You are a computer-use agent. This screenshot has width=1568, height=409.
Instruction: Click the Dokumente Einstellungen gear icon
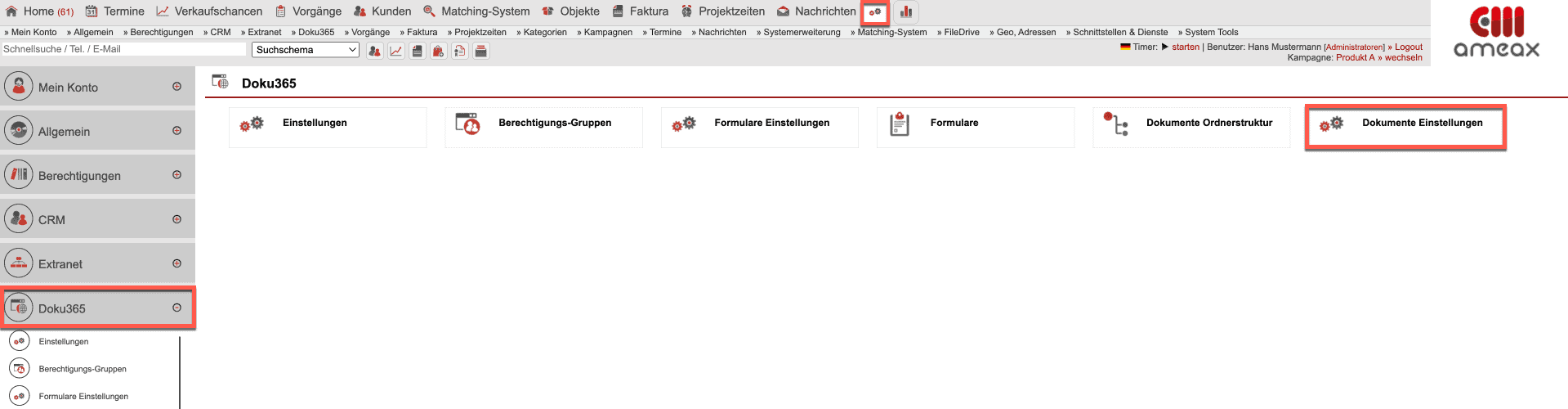[x=1331, y=124]
